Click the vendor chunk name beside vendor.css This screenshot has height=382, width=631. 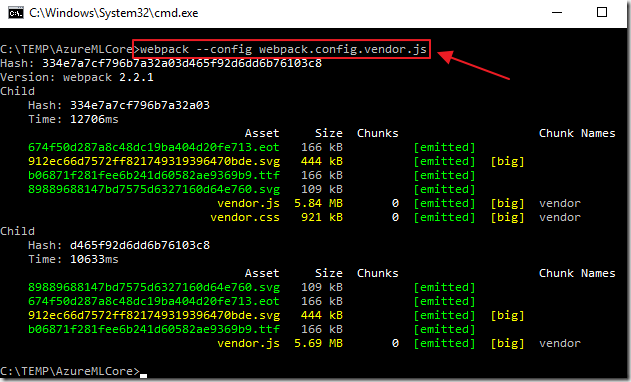(560, 217)
